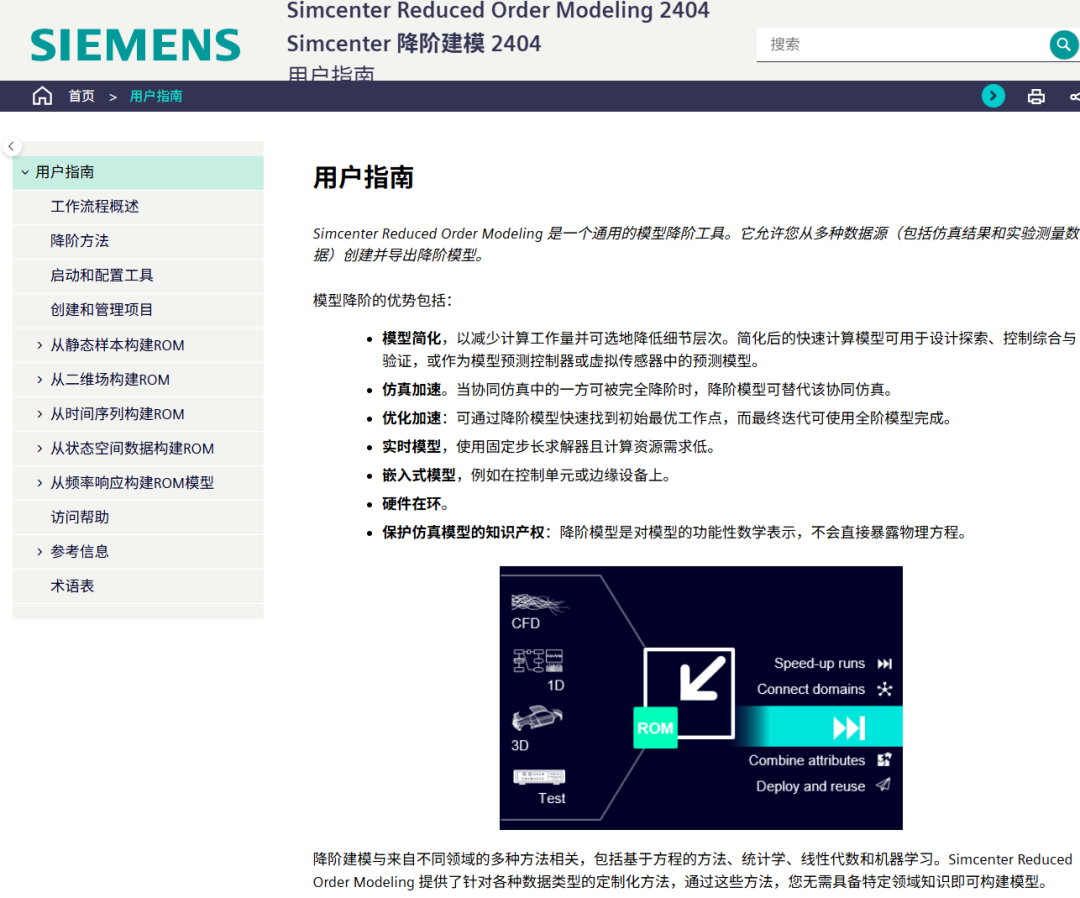Screen dimensions: 1080x898
Task: Expand the 参考信息 chevron
Action: point(39,552)
